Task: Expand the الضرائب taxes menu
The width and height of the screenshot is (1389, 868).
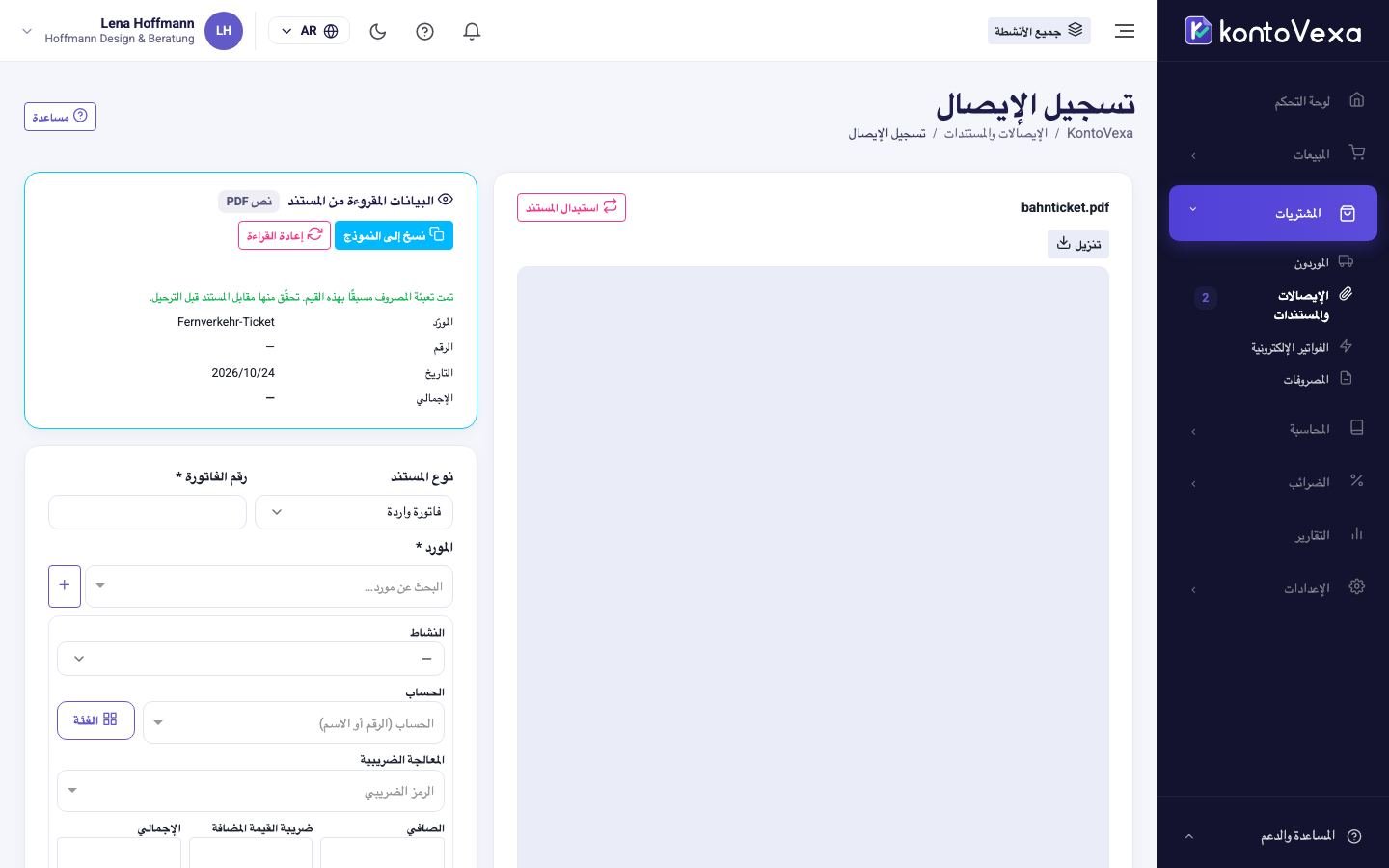Action: [x=1273, y=482]
